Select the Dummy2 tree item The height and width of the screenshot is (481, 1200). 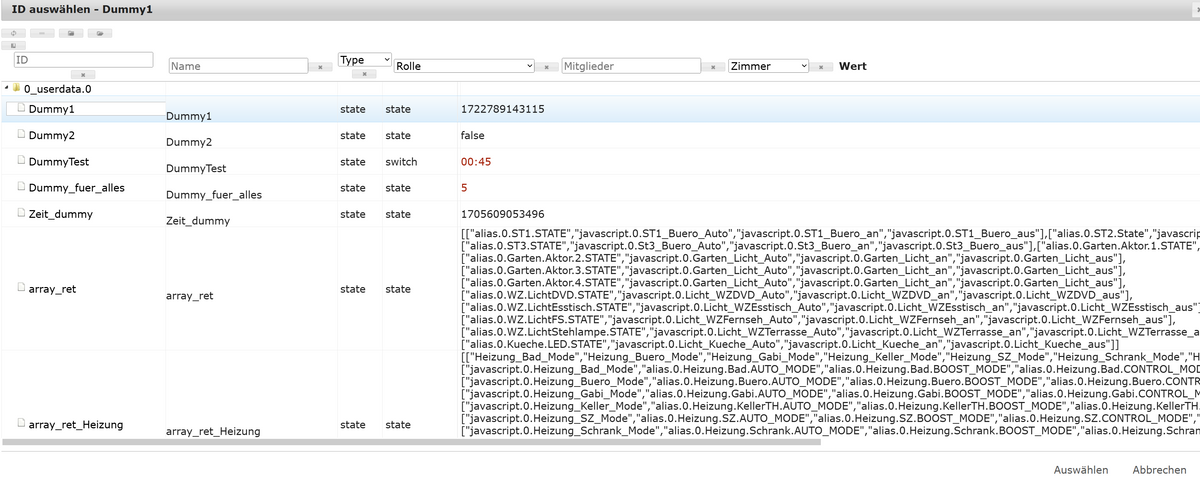click(x=52, y=134)
